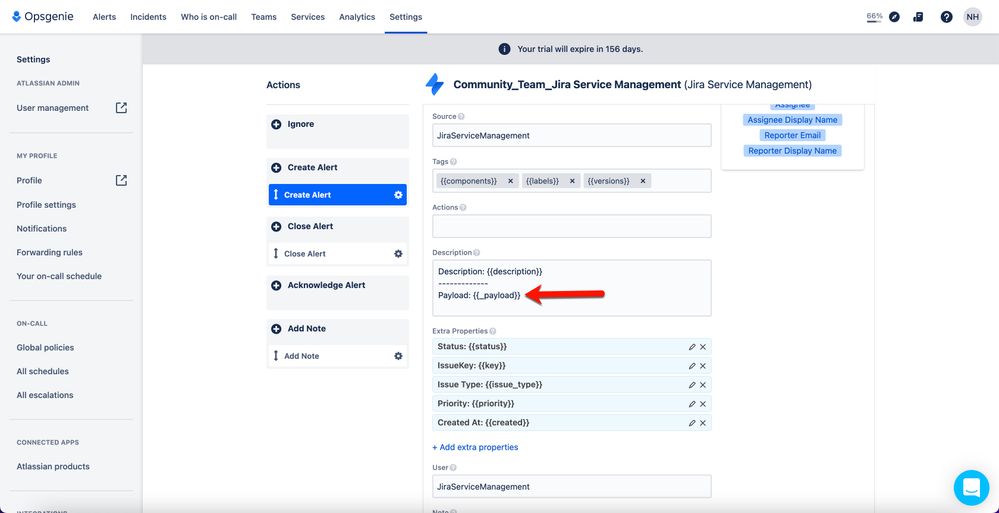
Task: Click the plus icon next to Acknowledge Alert
Action: pyautogui.click(x=276, y=285)
